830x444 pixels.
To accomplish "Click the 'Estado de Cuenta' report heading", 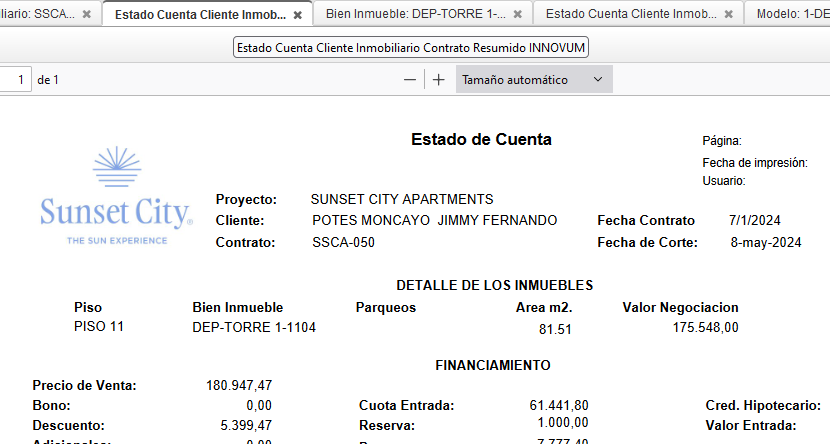I will click(481, 140).
